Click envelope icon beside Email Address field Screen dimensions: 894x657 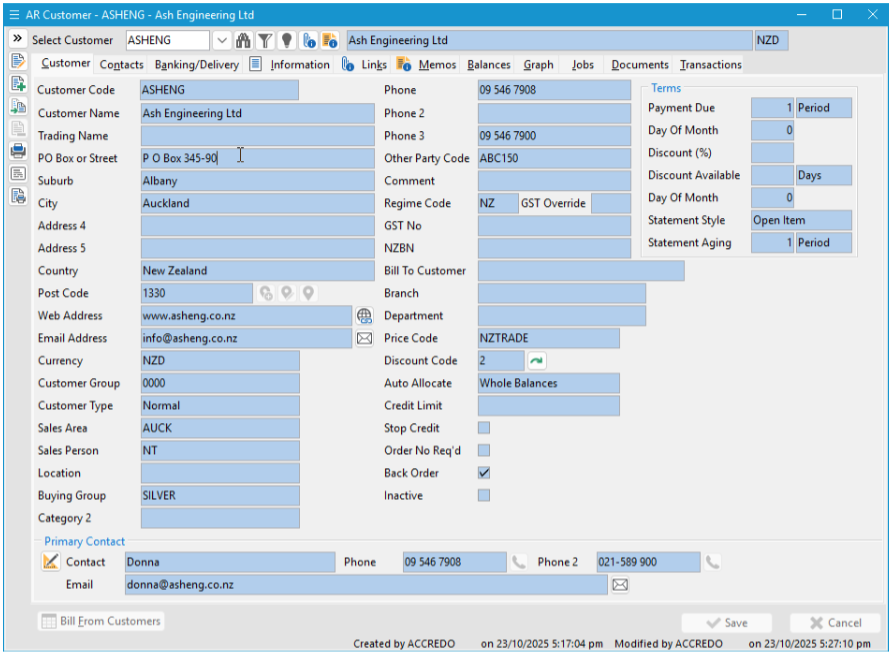[x=364, y=338]
